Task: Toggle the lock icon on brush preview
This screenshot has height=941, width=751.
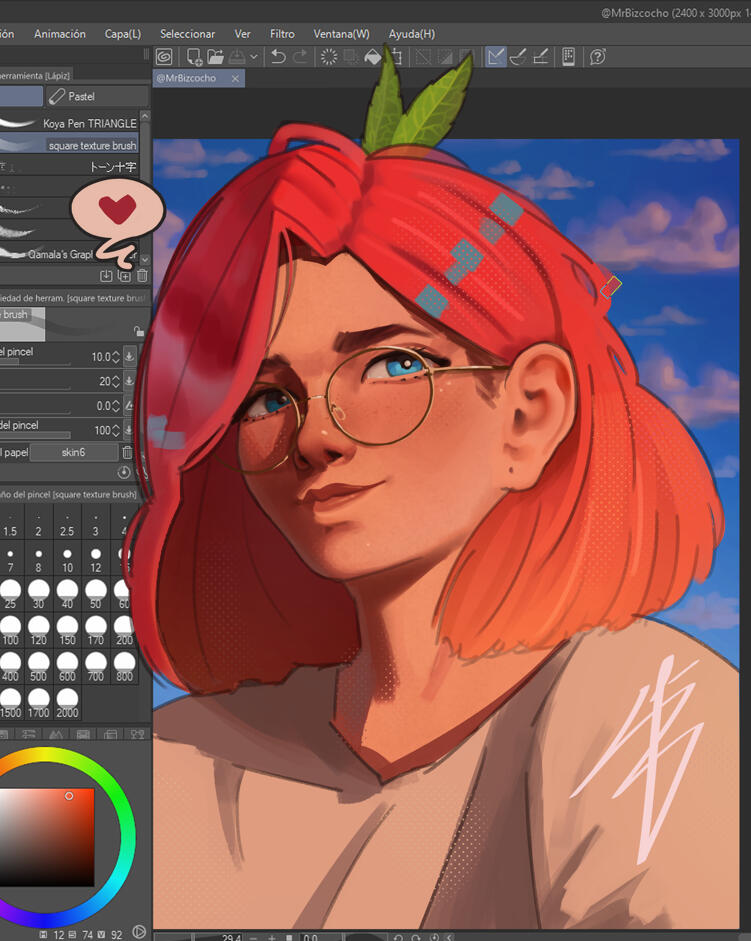Action: coord(138,331)
